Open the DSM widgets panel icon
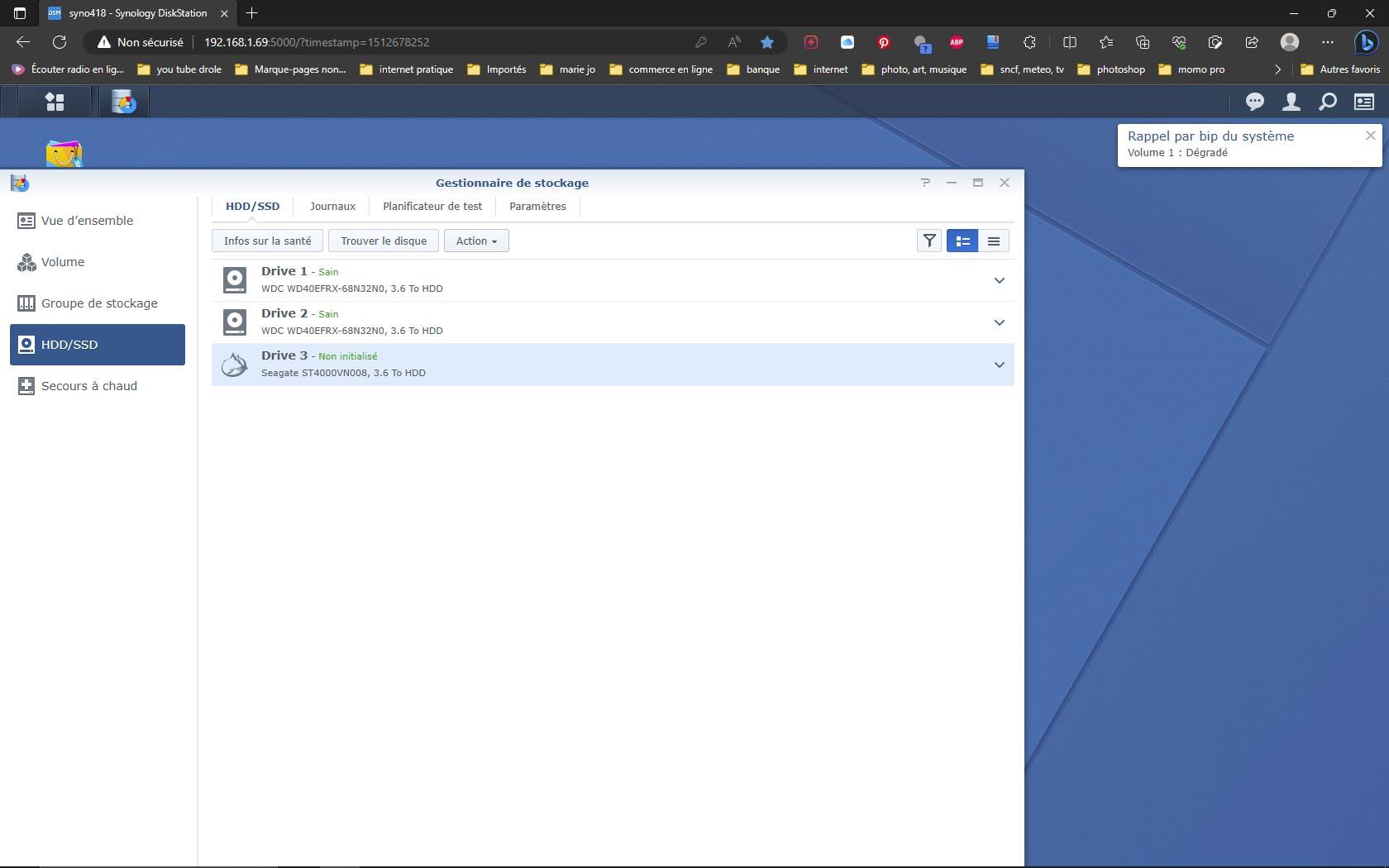1389x868 pixels. tap(1364, 102)
